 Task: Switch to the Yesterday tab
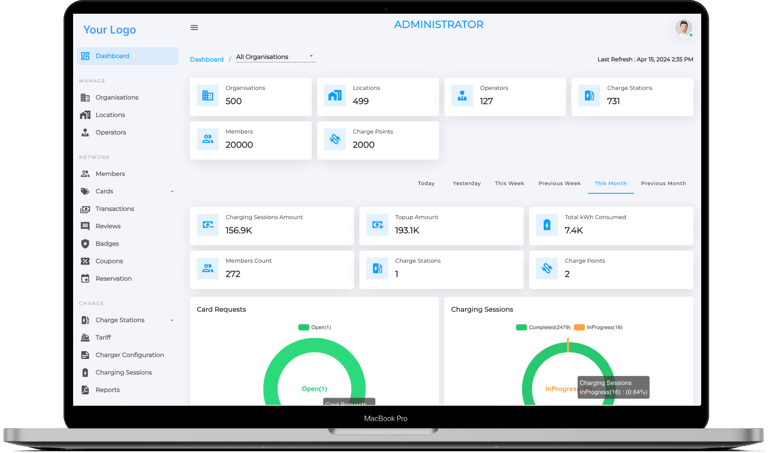coord(466,183)
